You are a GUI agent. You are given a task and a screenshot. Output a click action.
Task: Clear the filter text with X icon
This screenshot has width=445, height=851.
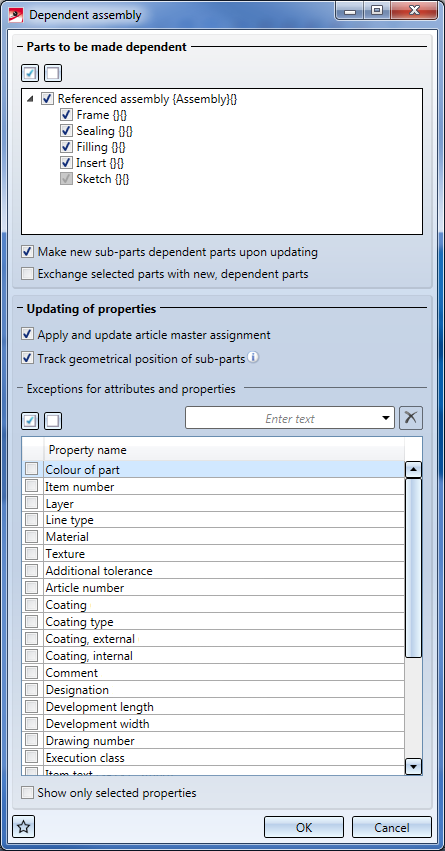click(x=411, y=418)
